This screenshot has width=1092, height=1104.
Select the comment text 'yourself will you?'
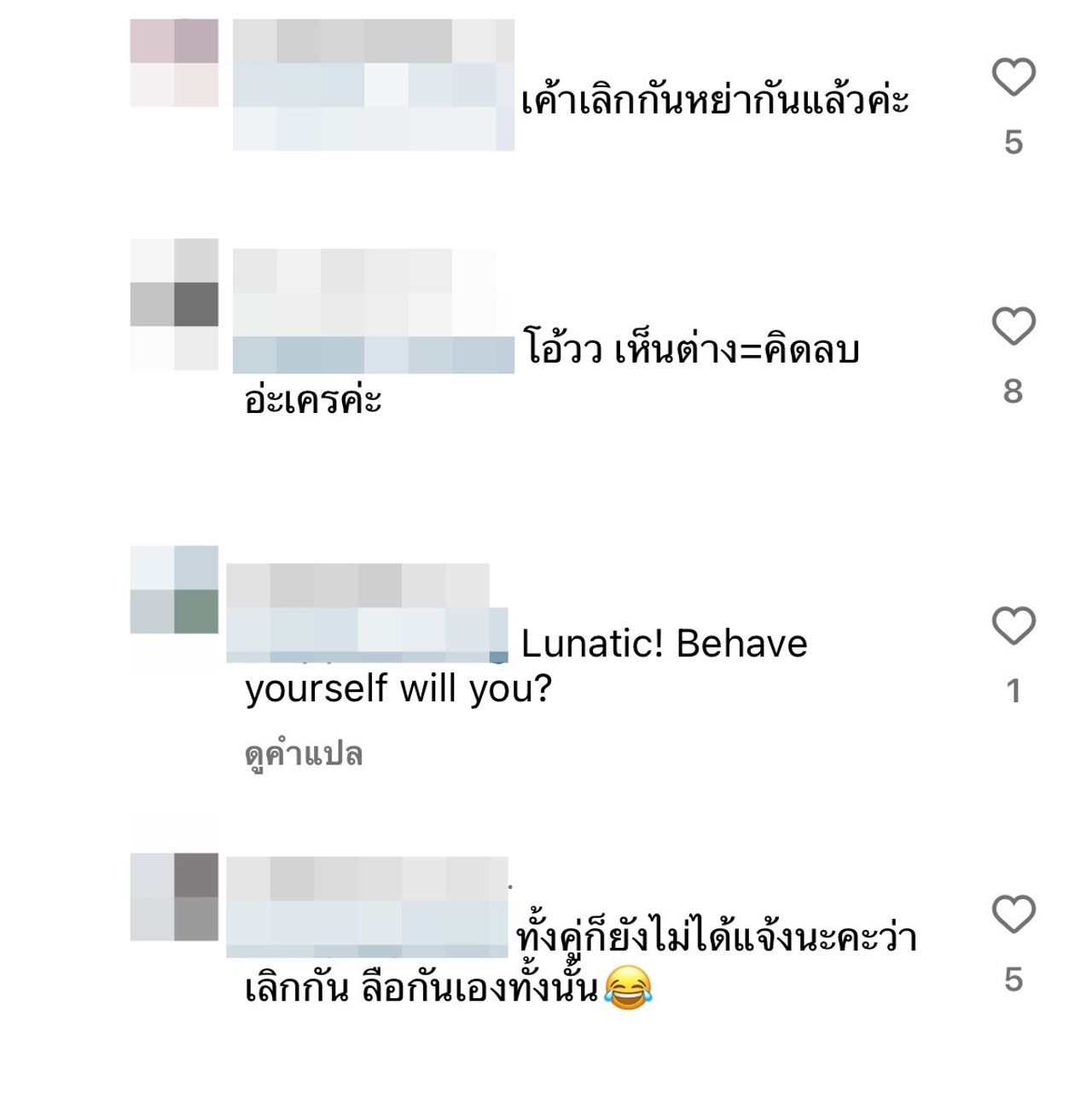point(398,689)
